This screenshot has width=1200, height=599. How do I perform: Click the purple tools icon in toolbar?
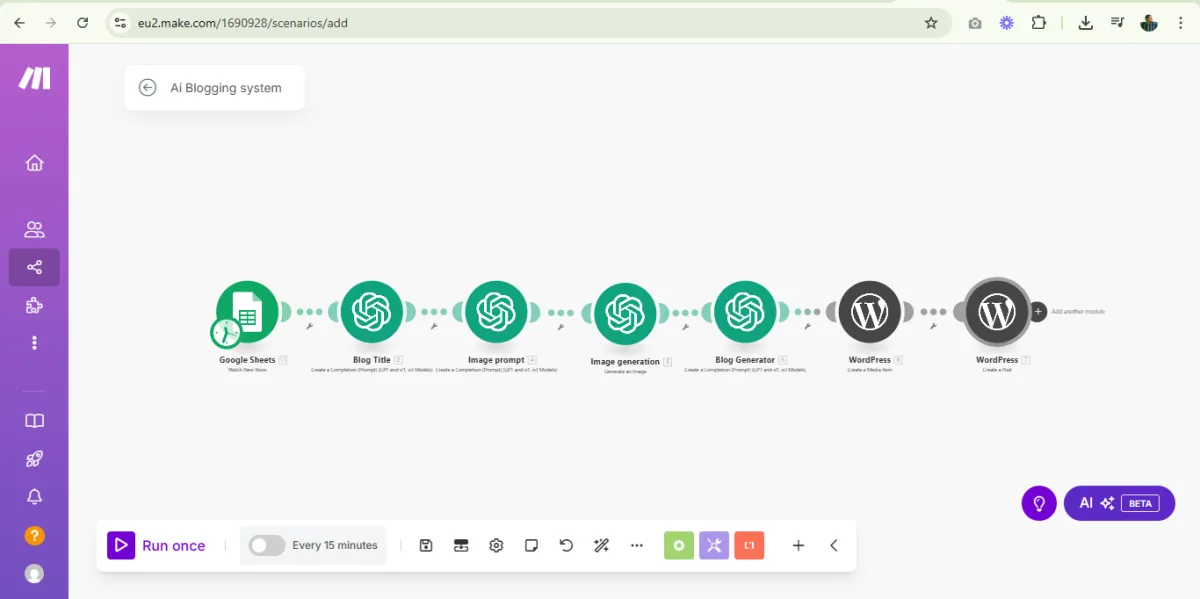[x=714, y=545]
